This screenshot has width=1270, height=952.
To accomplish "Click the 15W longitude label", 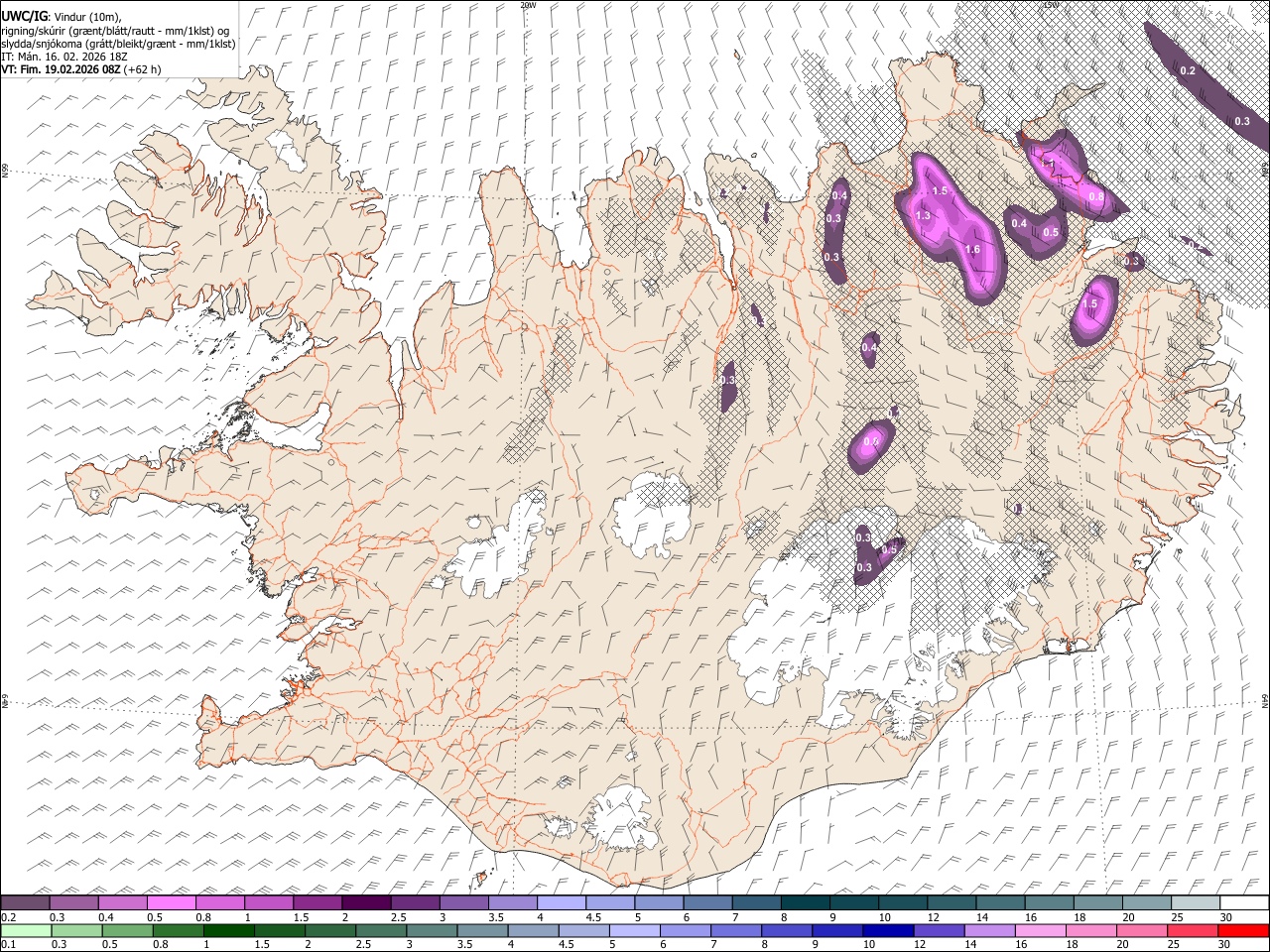I will click(x=1050, y=5).
